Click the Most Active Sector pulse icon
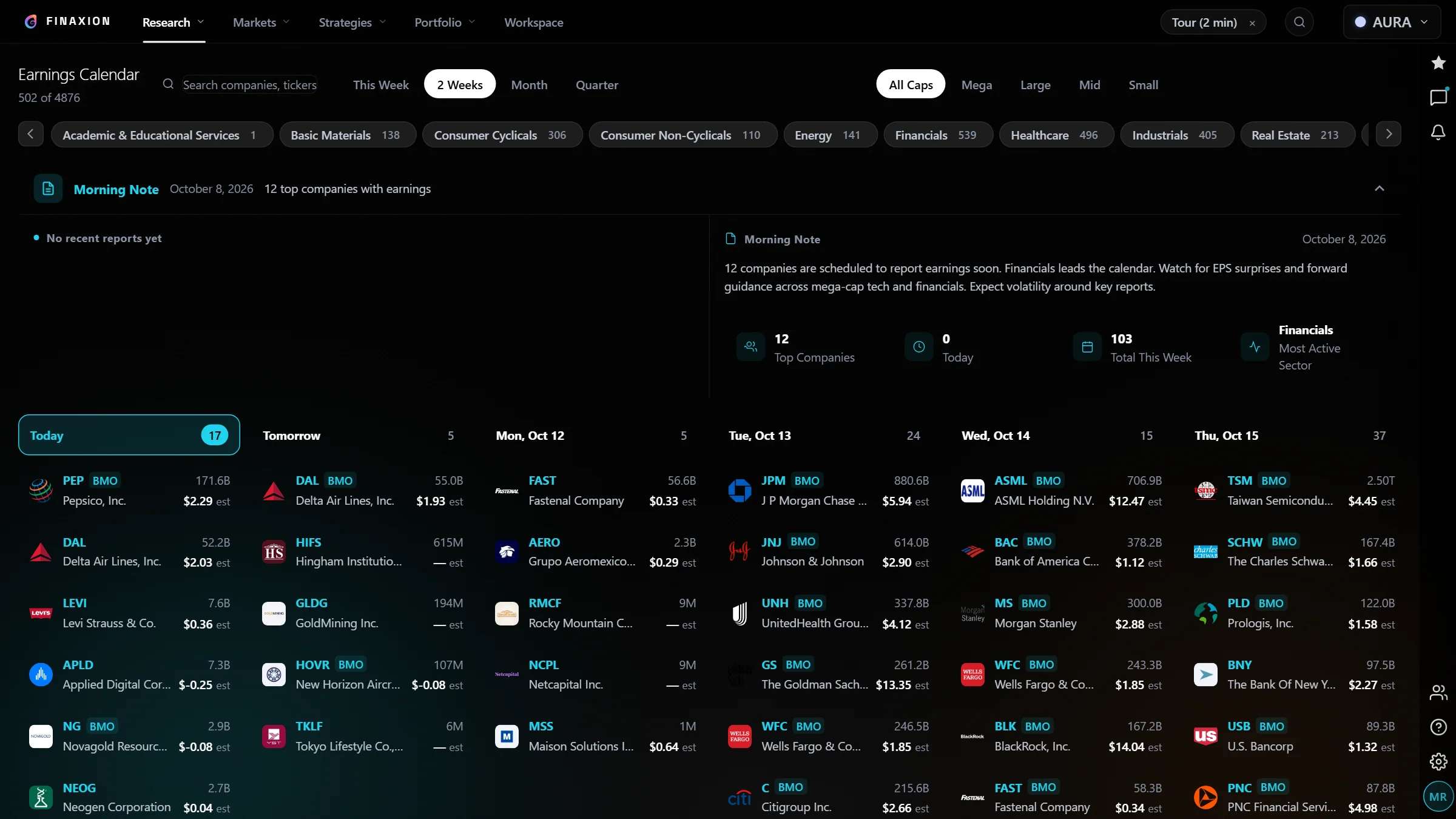The image size is (1456, 819). pos(1255,347)
